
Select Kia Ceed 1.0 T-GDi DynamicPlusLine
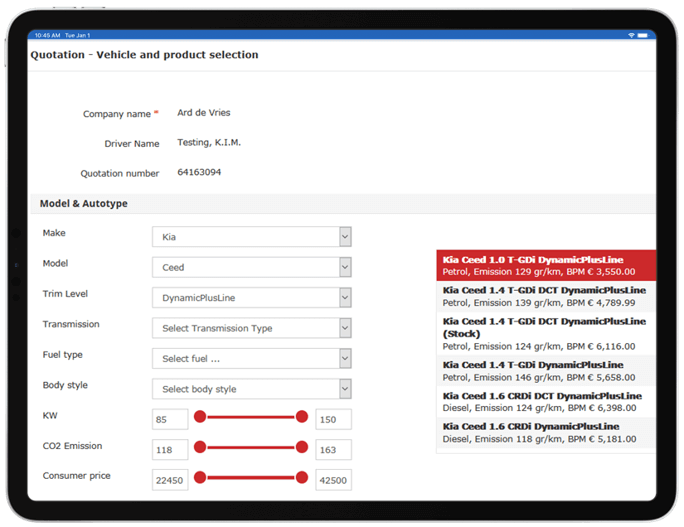tap(546, 265)
